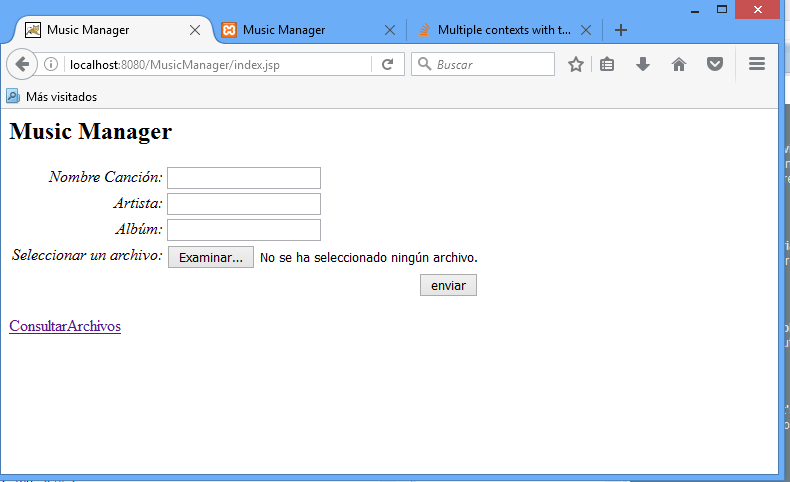Screen dimensions: 790x482
Task: Close the first Music Manager tab
Action: tap(195, 30)
